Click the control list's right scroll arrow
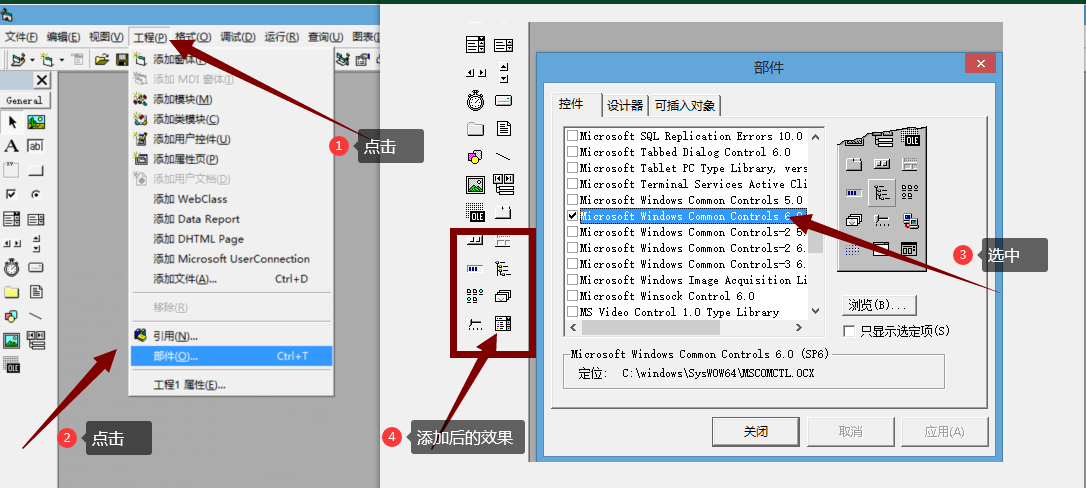Screen dimensions: 1086x488 (799, 327)
